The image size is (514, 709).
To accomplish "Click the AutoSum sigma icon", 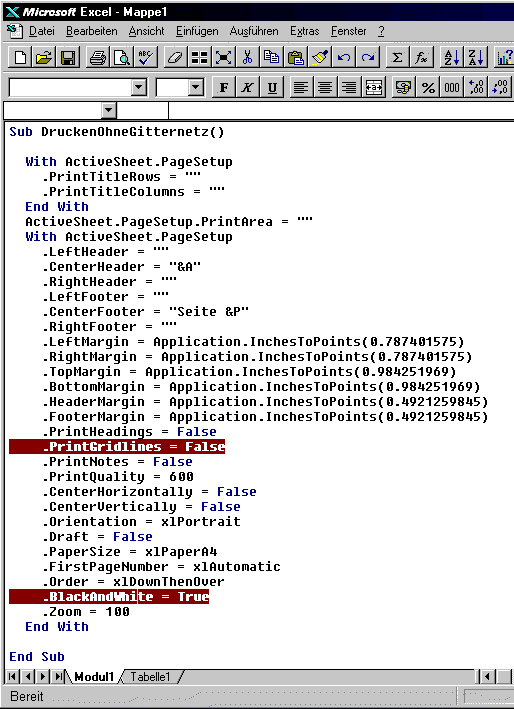I will click(x=397, y=58).
